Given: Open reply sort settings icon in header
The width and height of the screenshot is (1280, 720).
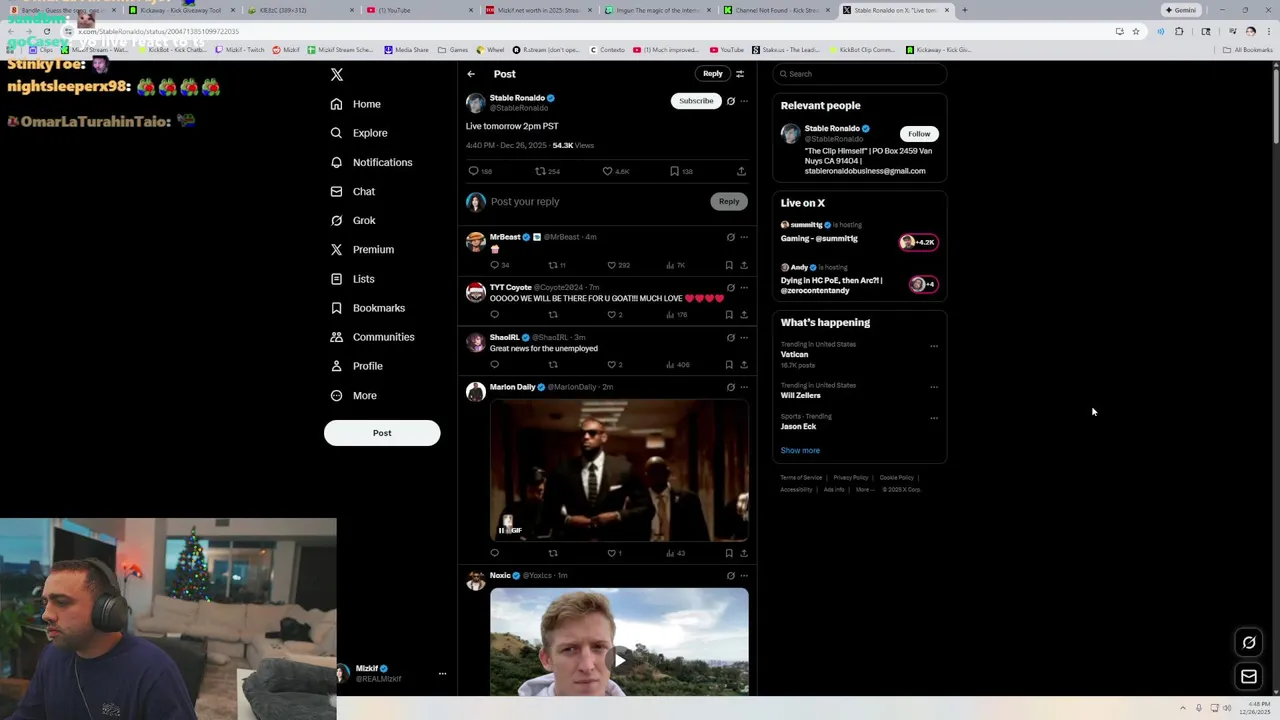Looking at the screenshot, I should (740, 74).
